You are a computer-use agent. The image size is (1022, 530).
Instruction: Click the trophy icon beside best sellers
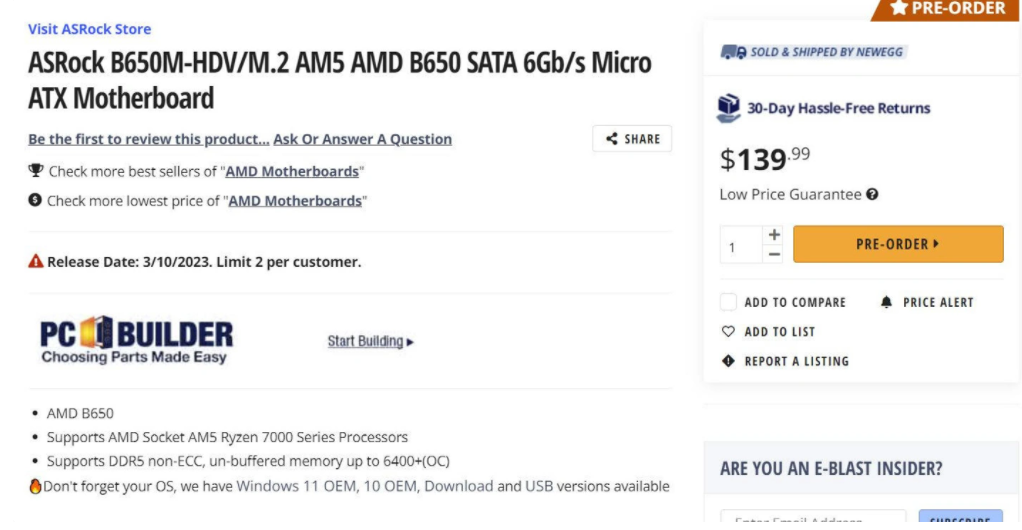pyautogui.click(x=36, y=171)
